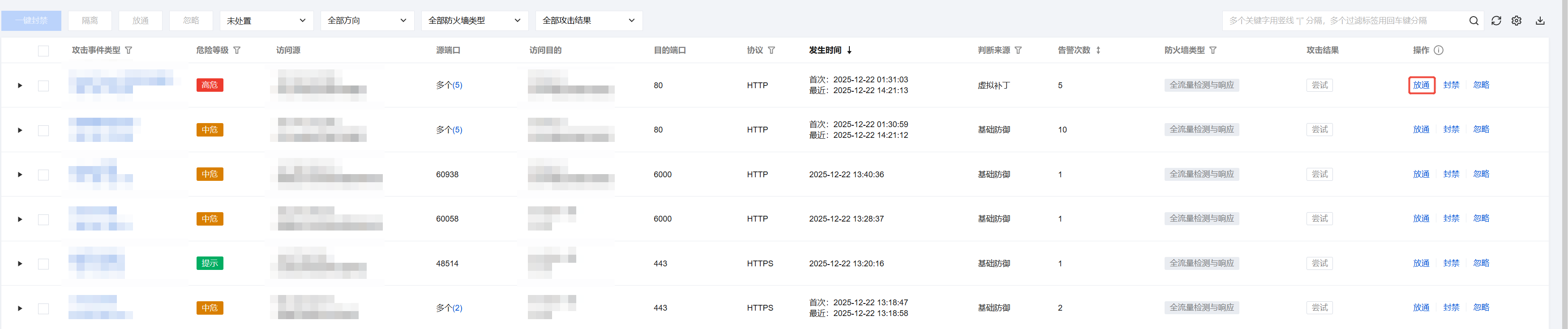Select the 提示 level row checkbox

coord(43,264)
